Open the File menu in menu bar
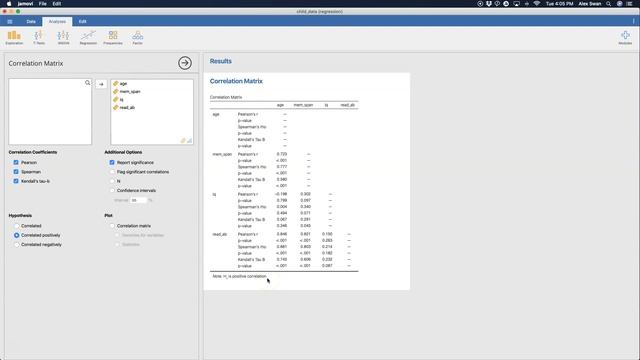Image resolution: width=640 pixels, height=360 pixels. tap(42, 4)
